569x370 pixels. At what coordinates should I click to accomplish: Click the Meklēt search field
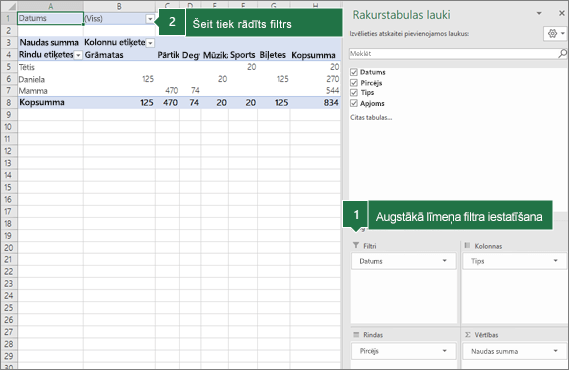(454, 54)
